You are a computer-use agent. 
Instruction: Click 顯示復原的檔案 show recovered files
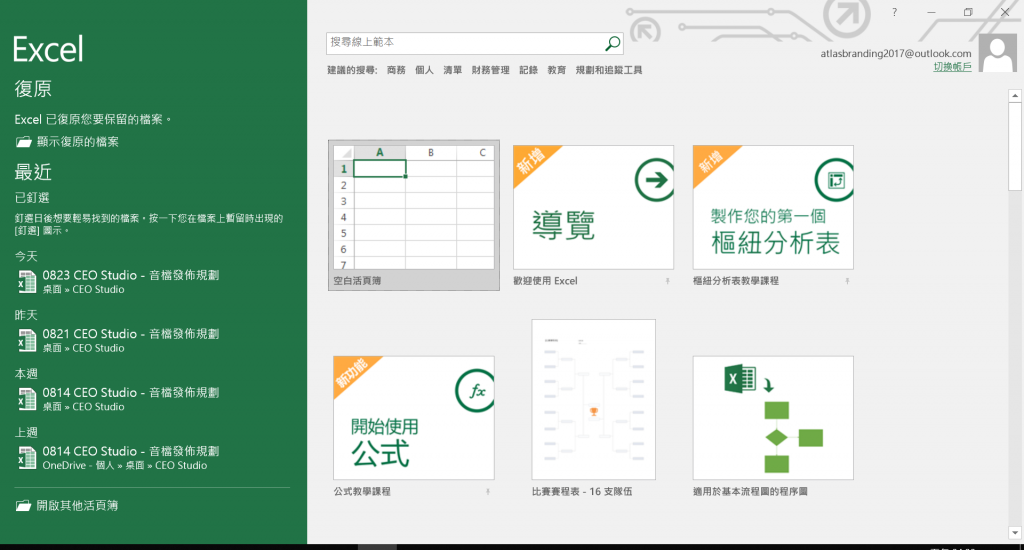(x=67, y=142)
